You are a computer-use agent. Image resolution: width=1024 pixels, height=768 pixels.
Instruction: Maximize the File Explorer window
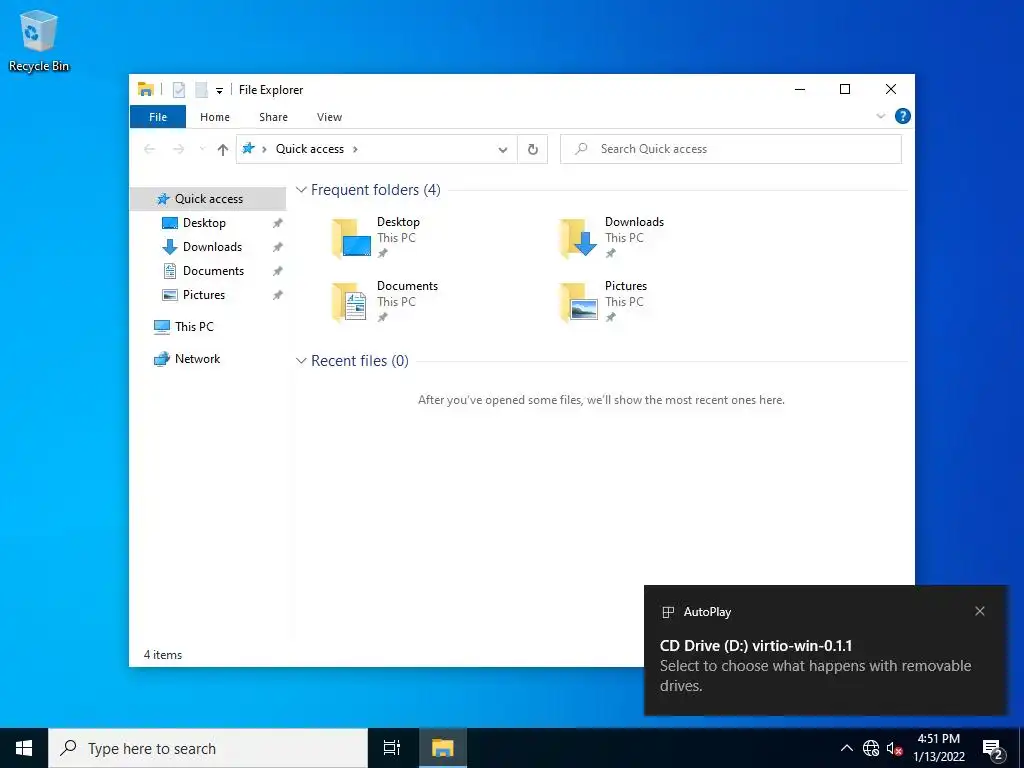click(845, 89)
